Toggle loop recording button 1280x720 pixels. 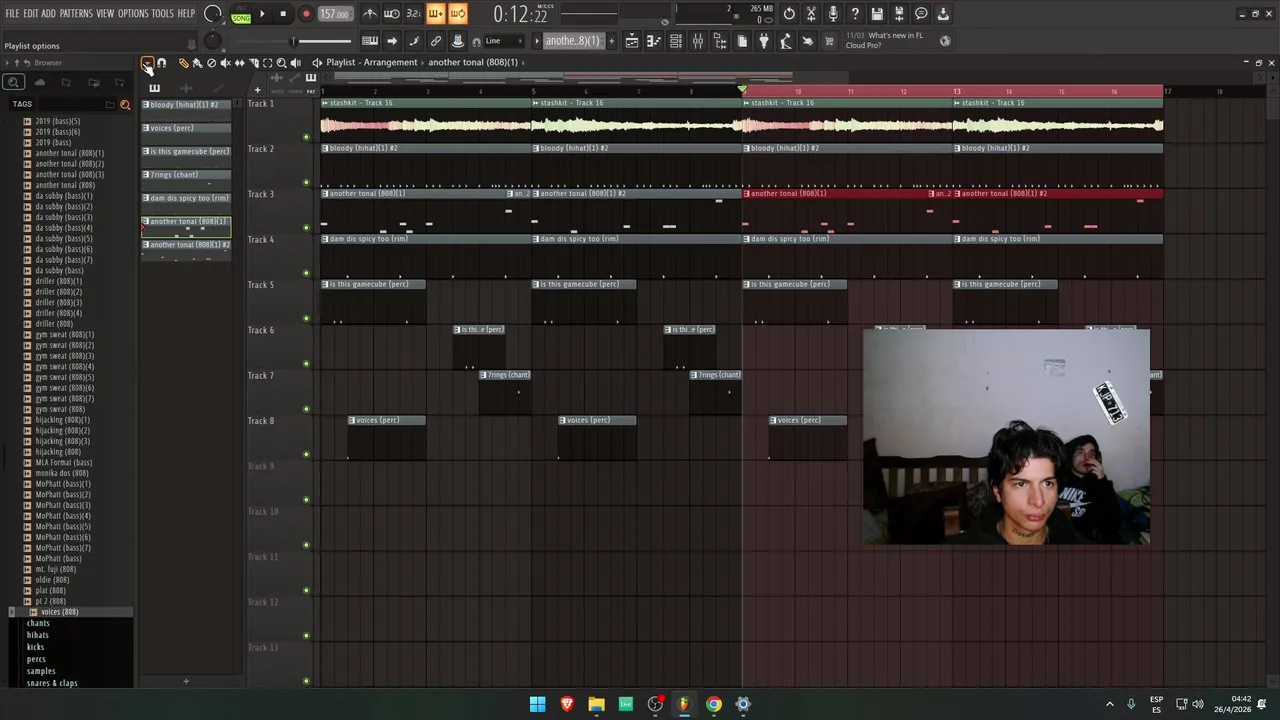pyautogui.click(x=457, y=14)
